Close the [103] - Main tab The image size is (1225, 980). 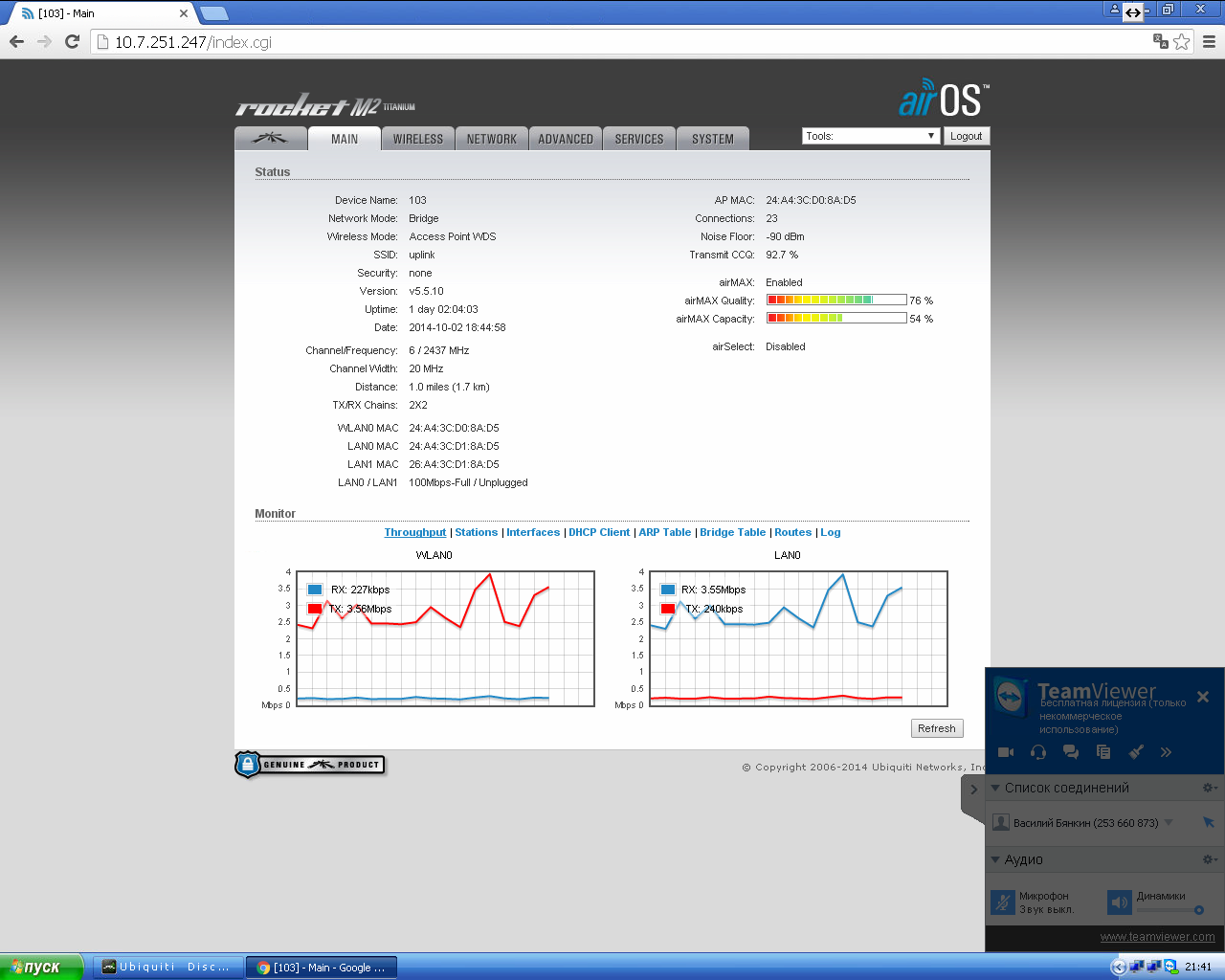pyautogui.click(x=184, y=13)
